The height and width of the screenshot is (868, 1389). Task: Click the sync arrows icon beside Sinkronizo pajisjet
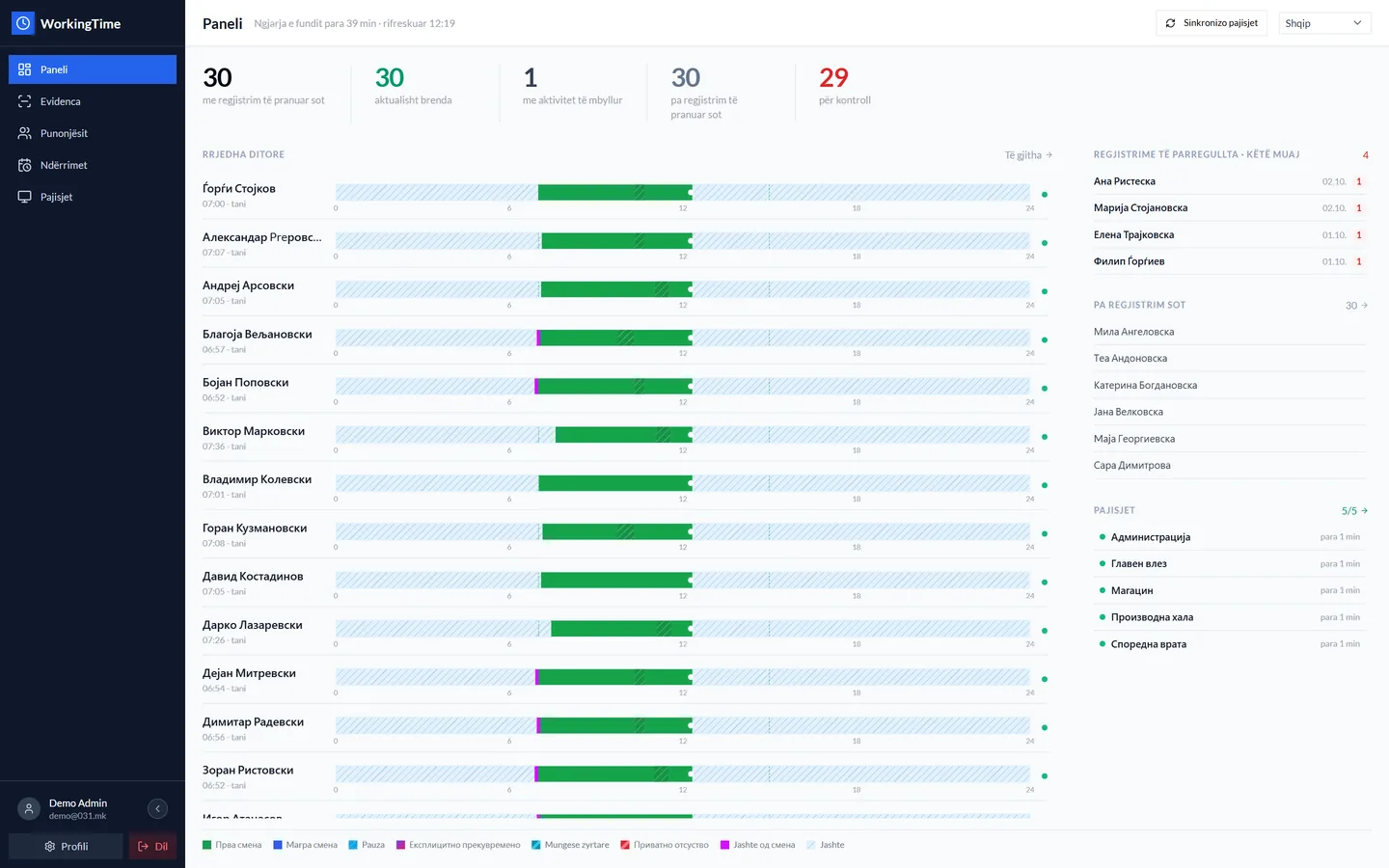coord(1171,23)
